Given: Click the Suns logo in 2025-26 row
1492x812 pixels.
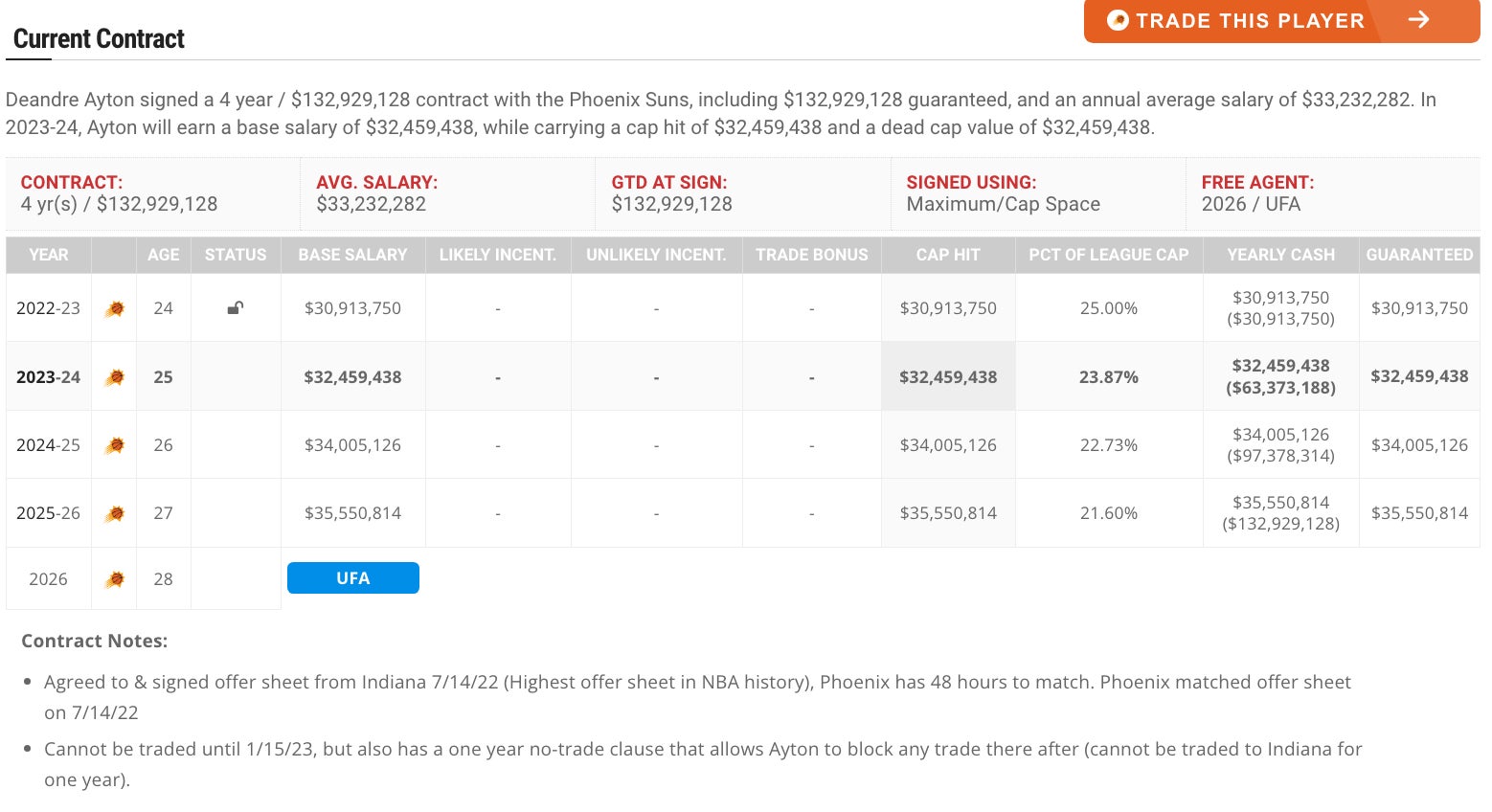Looking at the screenshot, I should (114, 513).
